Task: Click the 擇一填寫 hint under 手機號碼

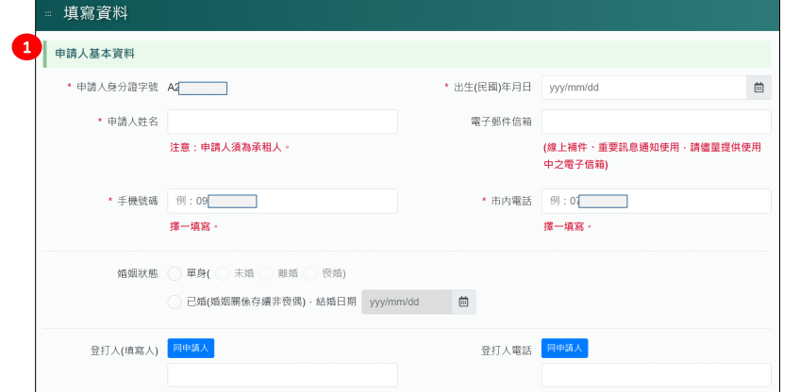Action: click(194, 227)
